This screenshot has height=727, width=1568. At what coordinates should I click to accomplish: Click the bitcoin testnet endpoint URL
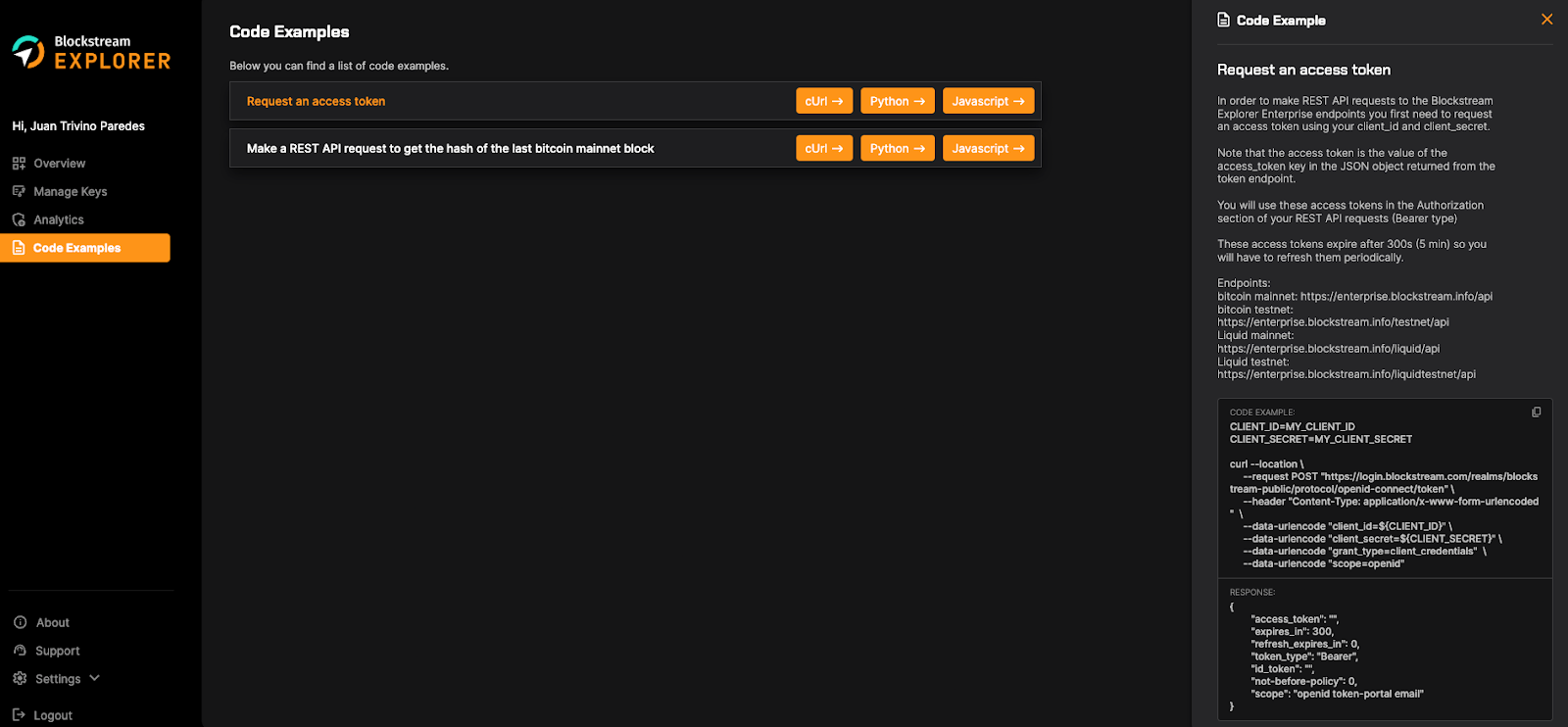pos(1333,322)
